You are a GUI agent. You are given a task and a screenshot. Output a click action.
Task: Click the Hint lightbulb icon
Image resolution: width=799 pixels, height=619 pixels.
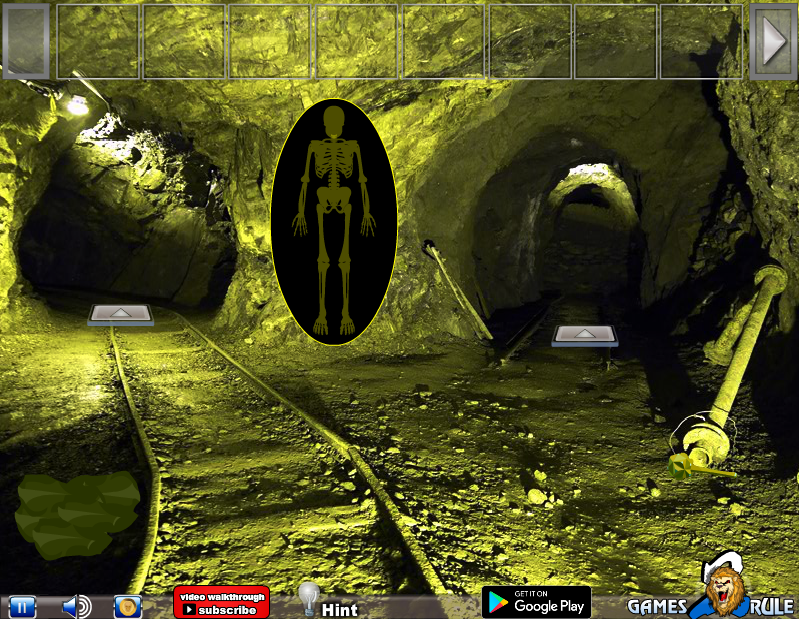(309, 599)
